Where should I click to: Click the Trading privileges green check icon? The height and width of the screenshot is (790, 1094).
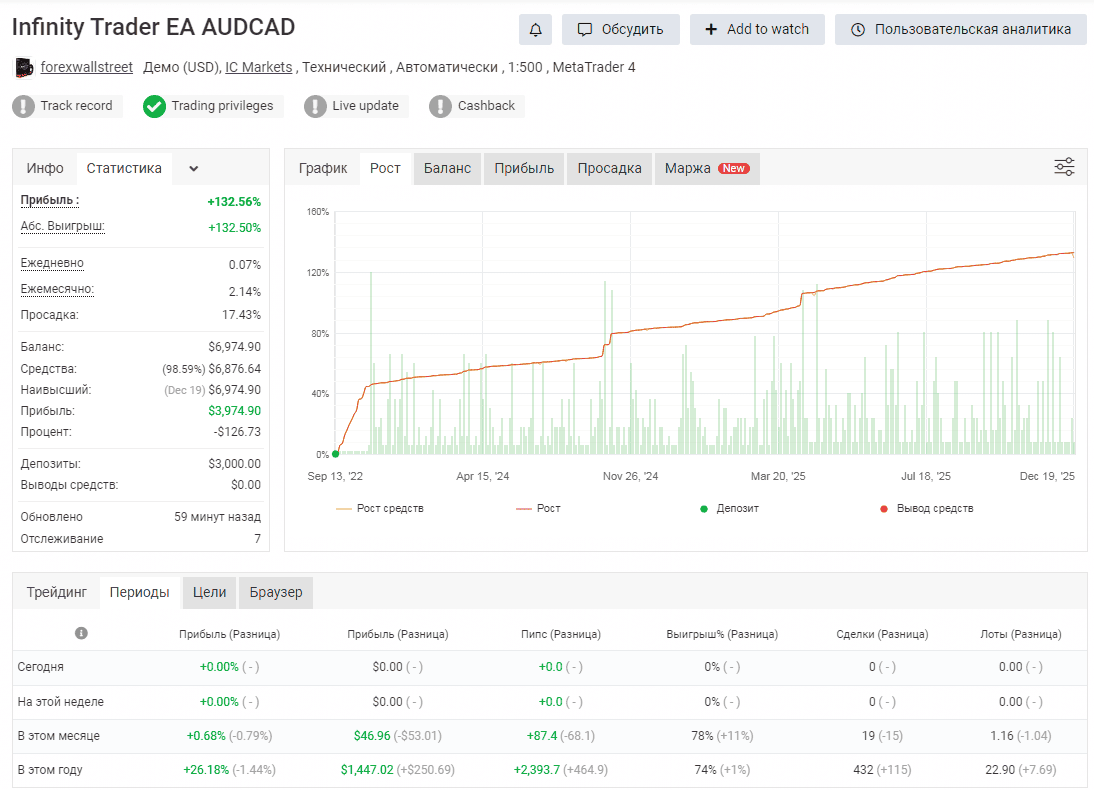[x=154, y=106]
